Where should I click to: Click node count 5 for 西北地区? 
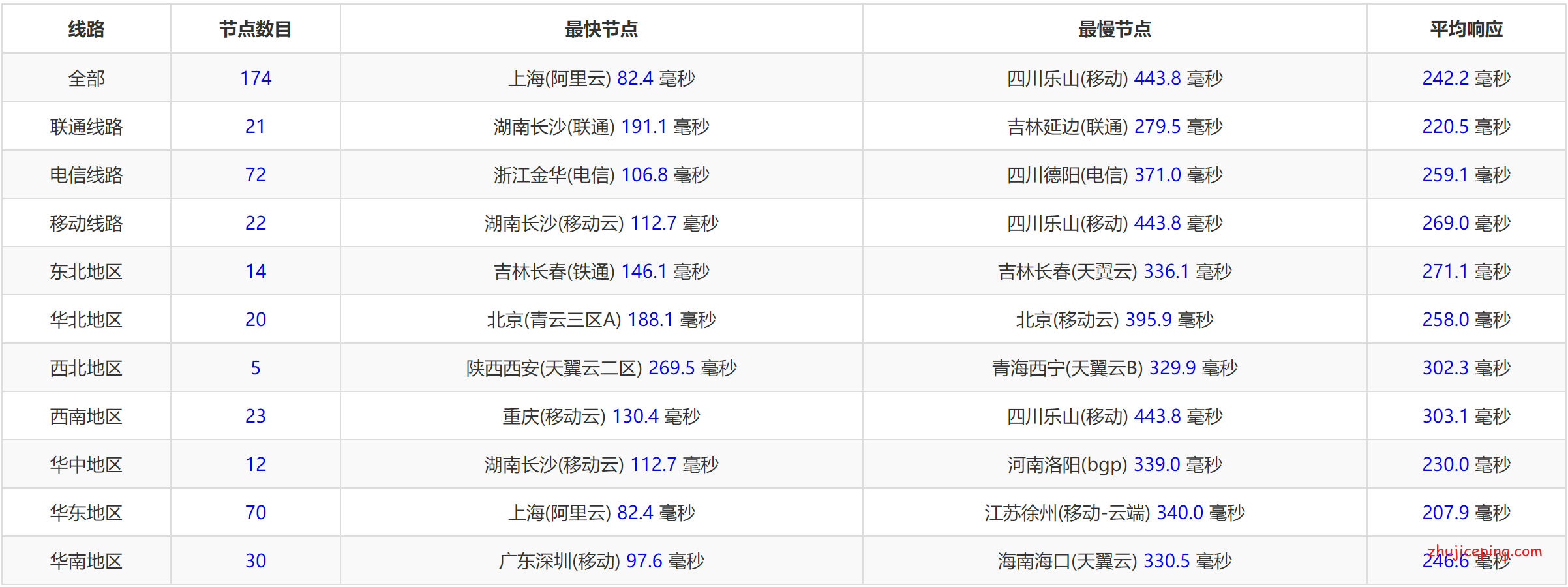point(256,368)
